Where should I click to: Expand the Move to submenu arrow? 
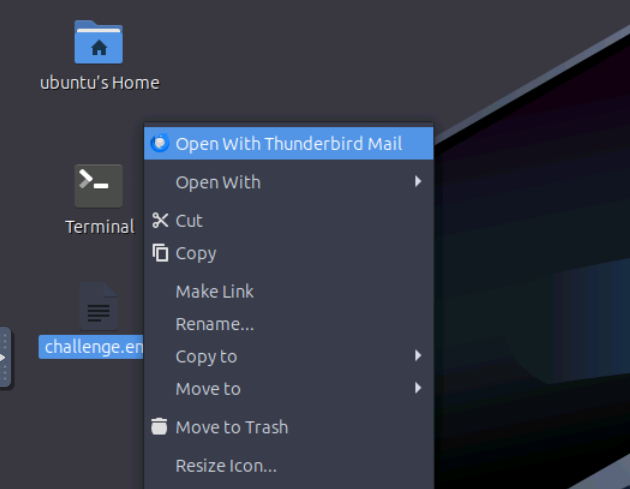point(418,388)
